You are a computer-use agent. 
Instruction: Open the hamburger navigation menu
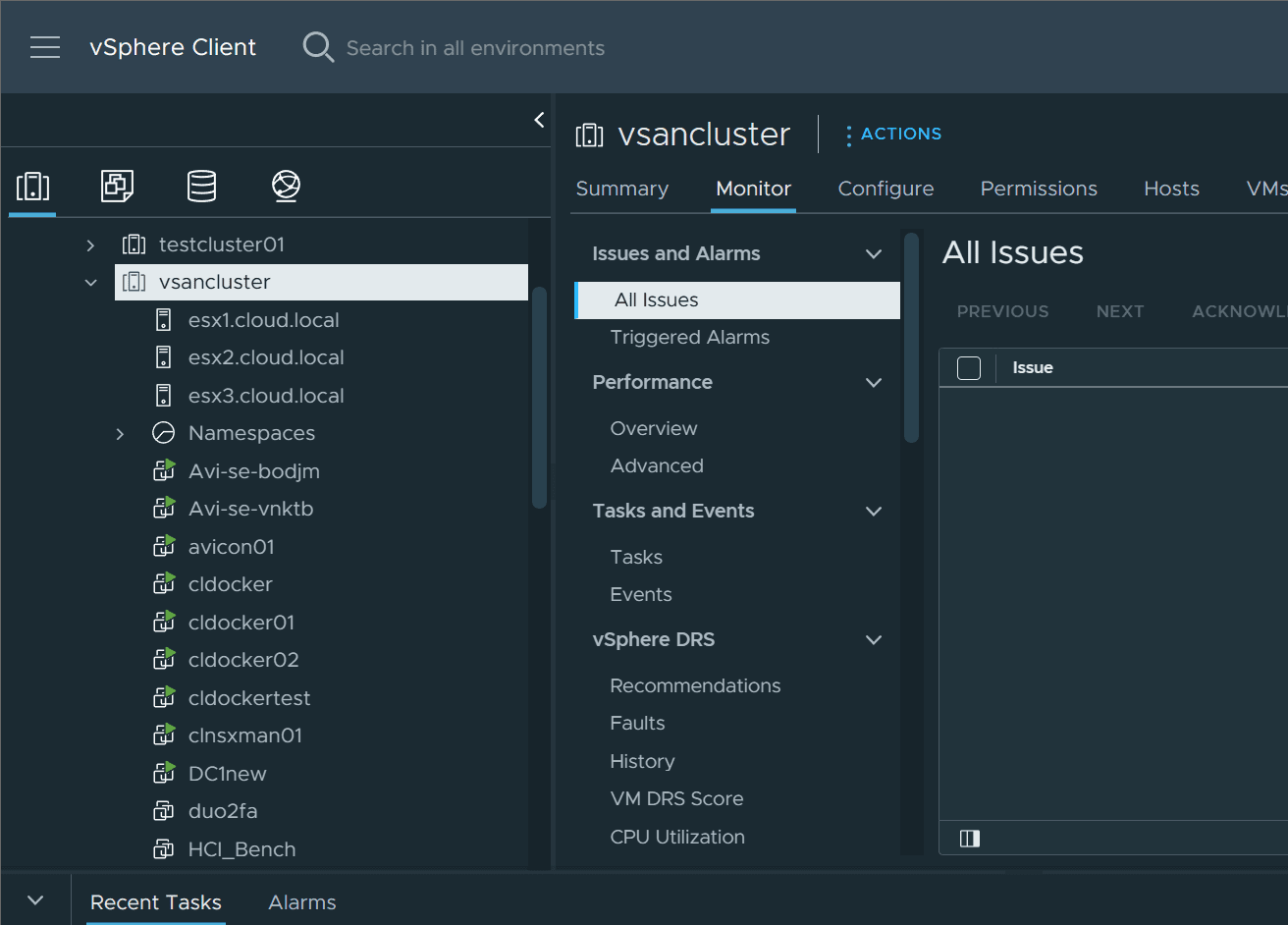point(45,46)
